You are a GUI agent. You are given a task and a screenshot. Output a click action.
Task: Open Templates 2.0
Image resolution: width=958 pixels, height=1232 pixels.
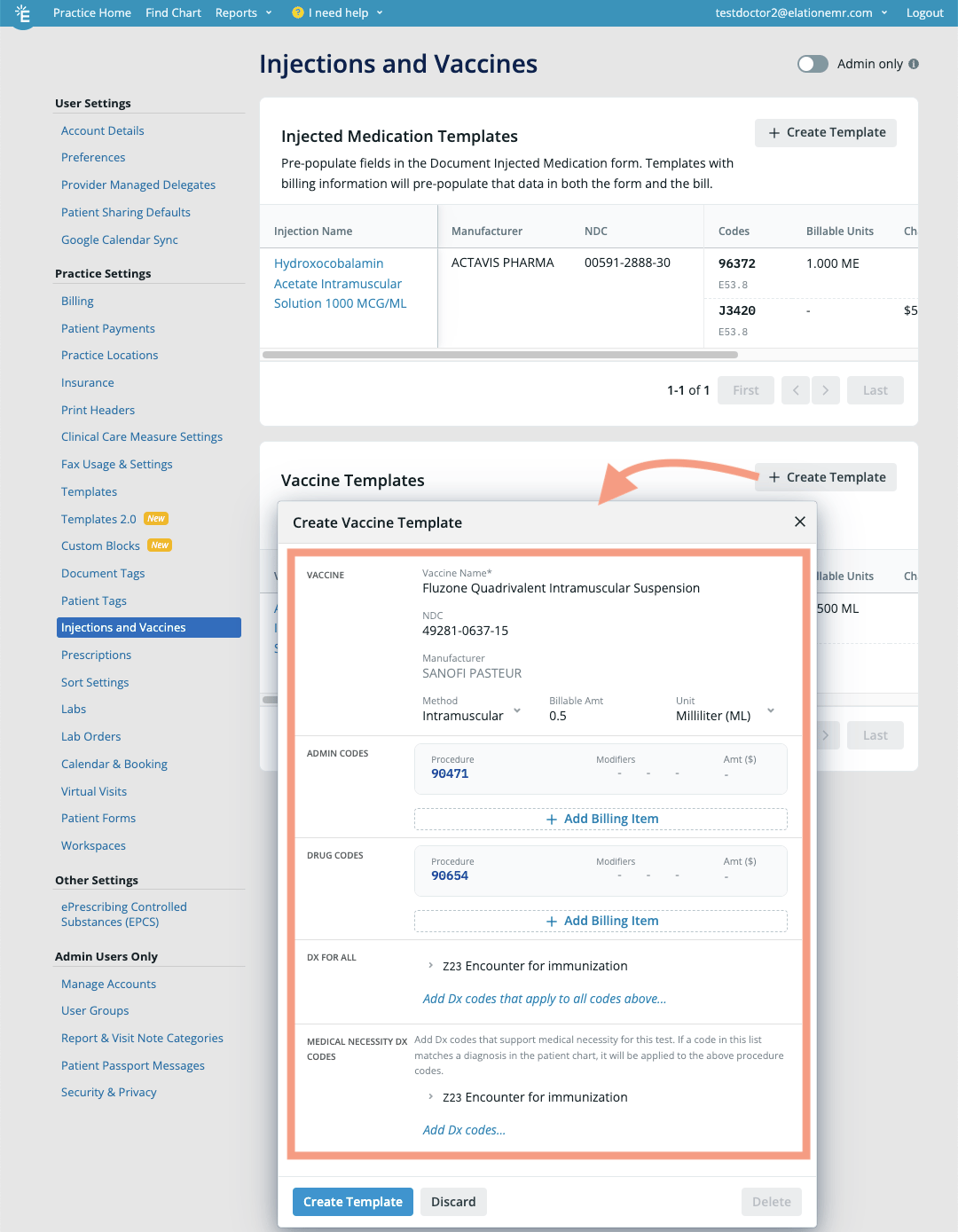pos(98,519)
